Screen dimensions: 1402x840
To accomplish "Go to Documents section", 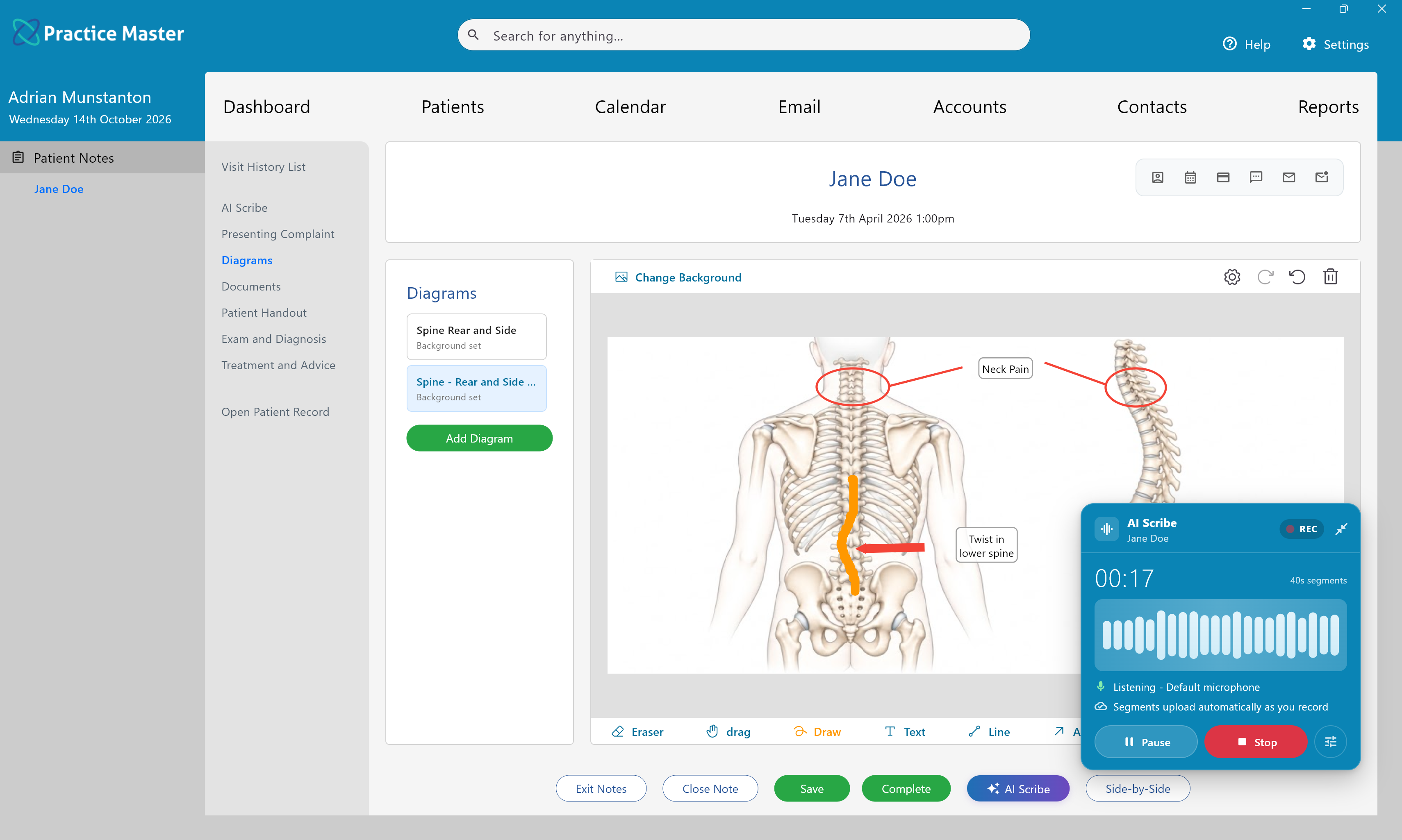I will pyautogui.click(x=251, y=286).
